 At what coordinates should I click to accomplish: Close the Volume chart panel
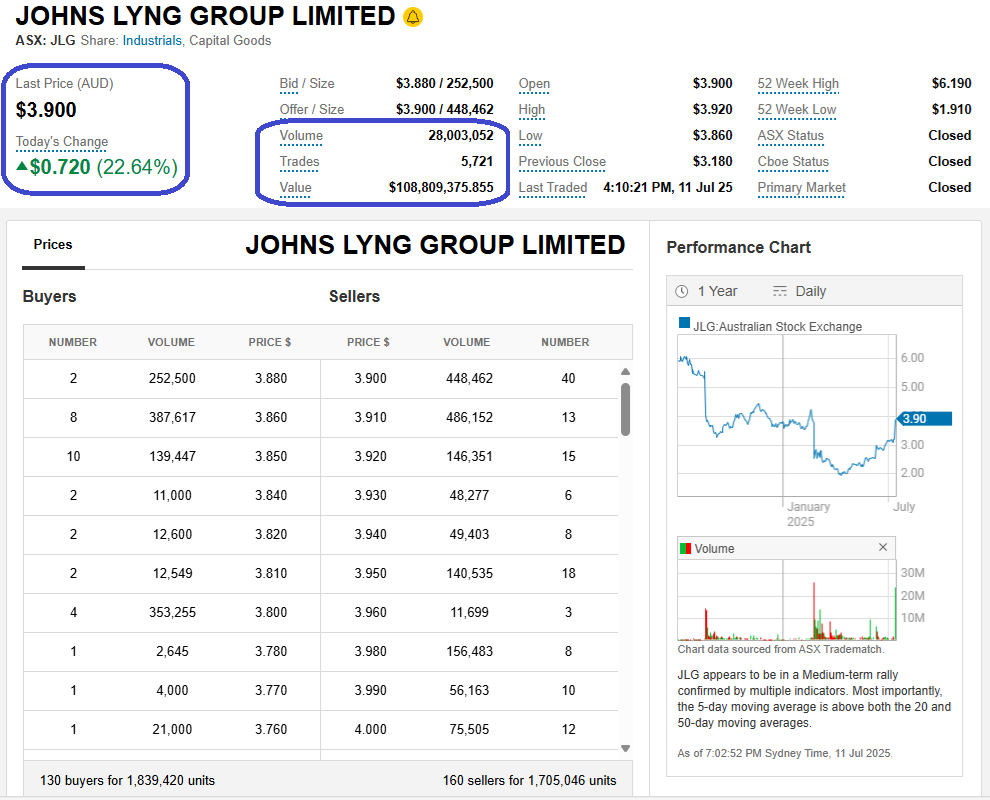click(883, 547)
